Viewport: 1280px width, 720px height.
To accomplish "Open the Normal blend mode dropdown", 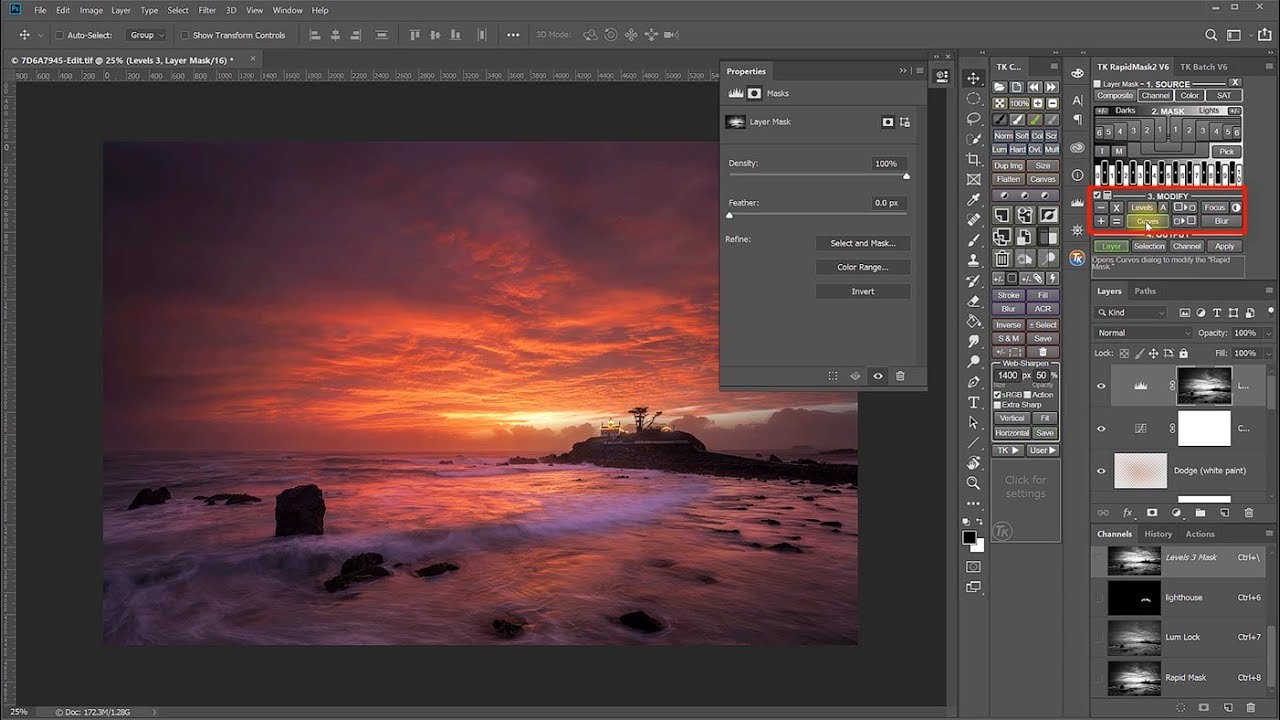I will pos(1143,333).
